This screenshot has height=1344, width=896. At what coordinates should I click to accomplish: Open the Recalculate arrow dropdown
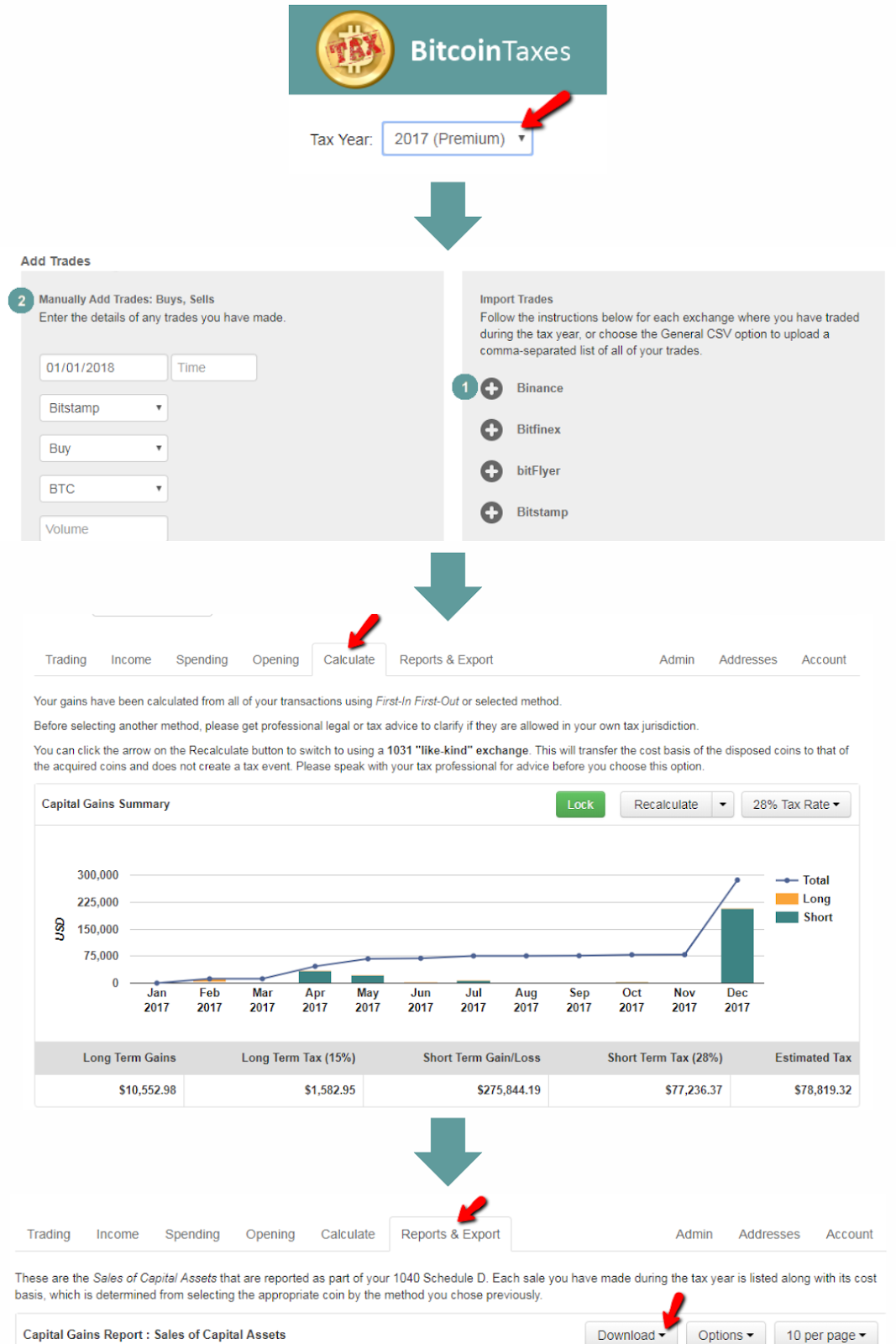723,805
